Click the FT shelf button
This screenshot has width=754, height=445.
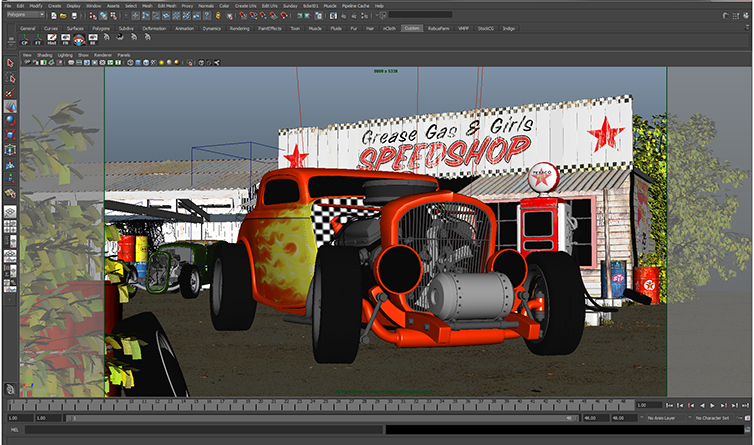(38, 39)
